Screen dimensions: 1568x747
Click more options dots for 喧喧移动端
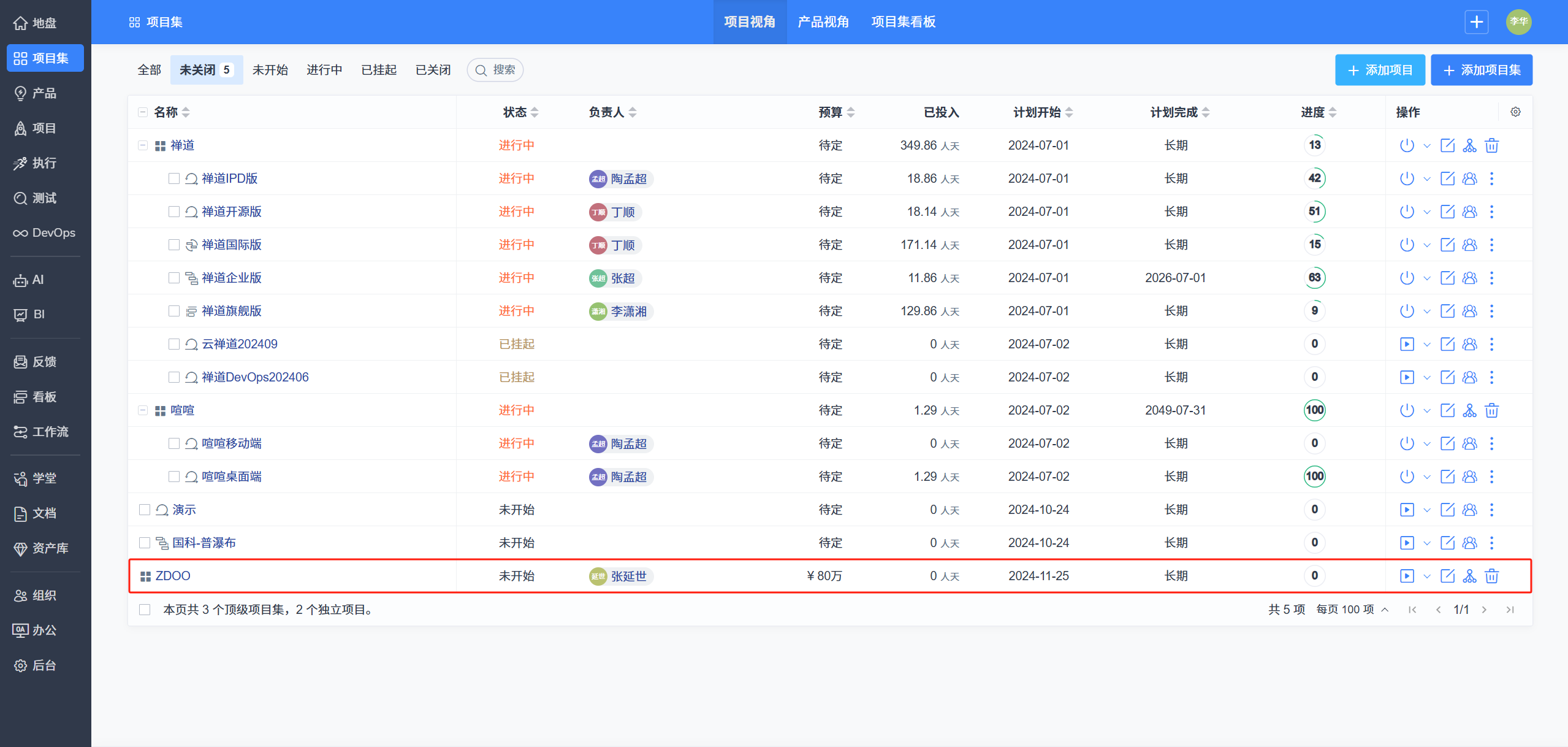[1491, 443]
